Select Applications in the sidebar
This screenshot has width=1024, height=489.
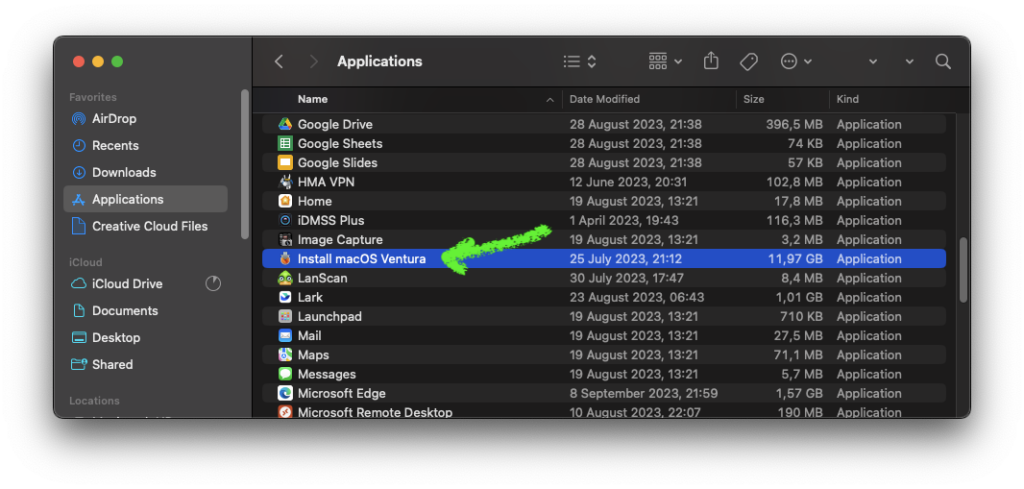(146, 199)
